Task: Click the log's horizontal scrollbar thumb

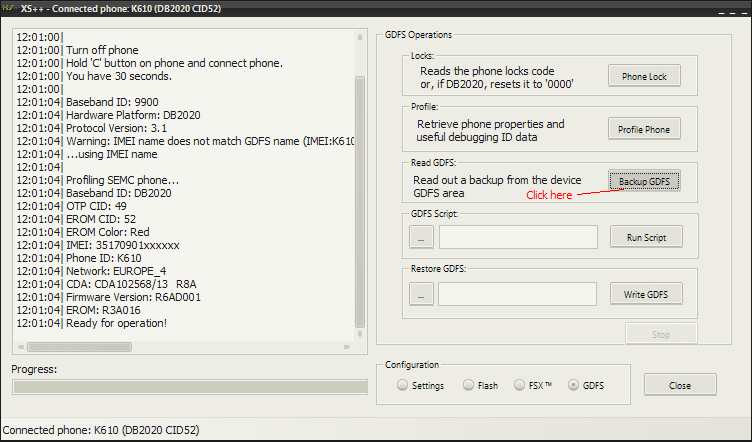Action: point(80,347)
